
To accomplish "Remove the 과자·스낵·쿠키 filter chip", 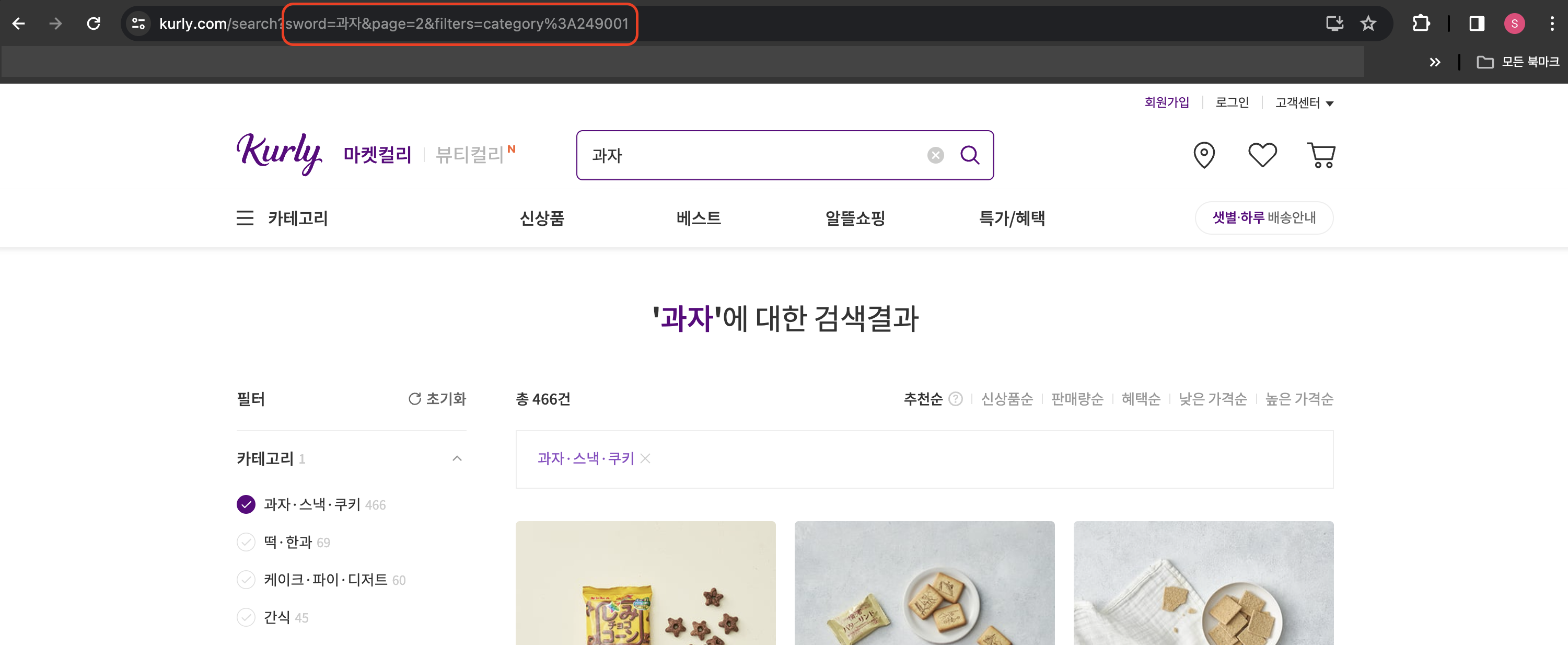I will pos(645,458).
